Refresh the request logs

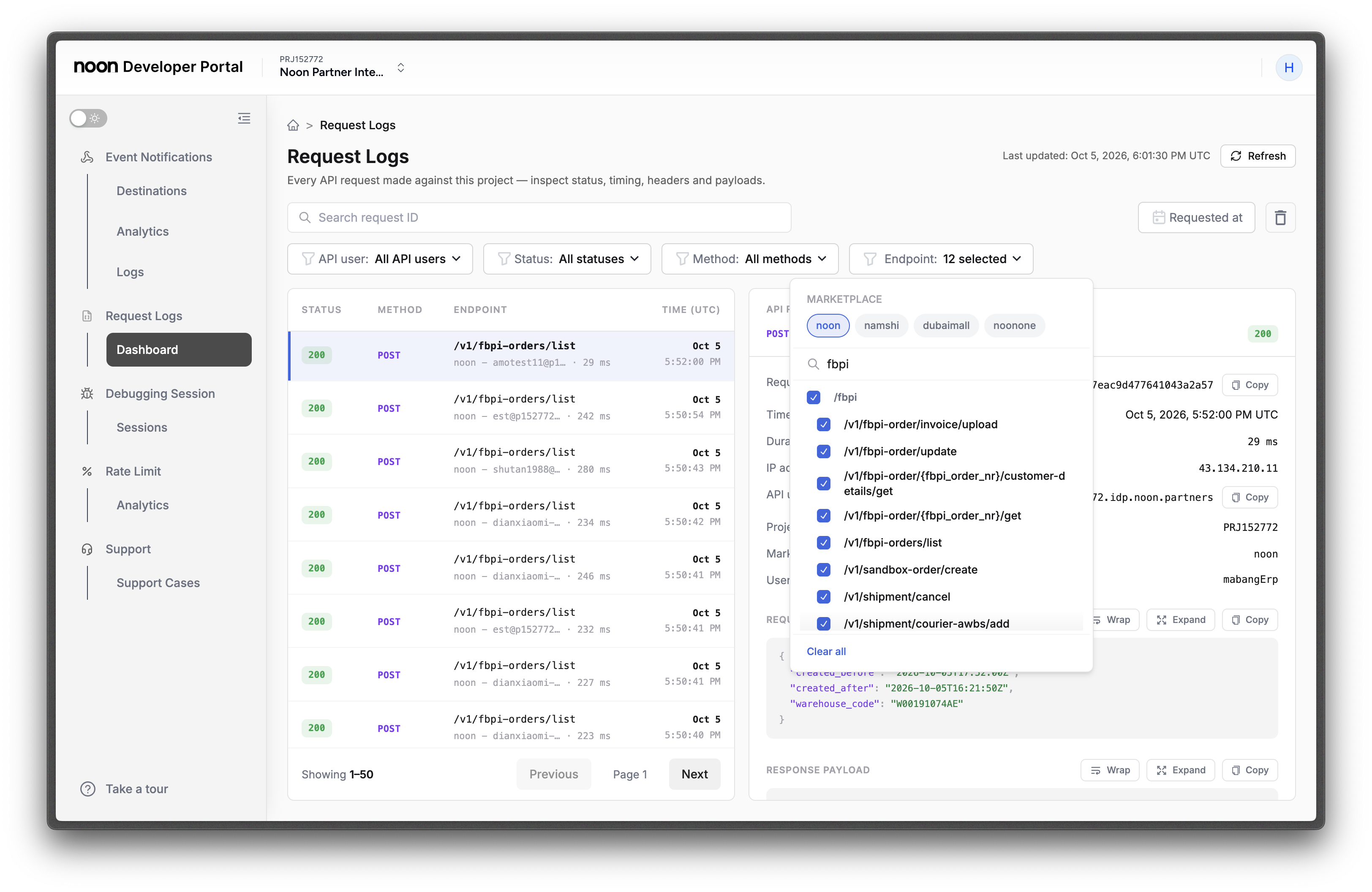click(x=1257, y=155)
